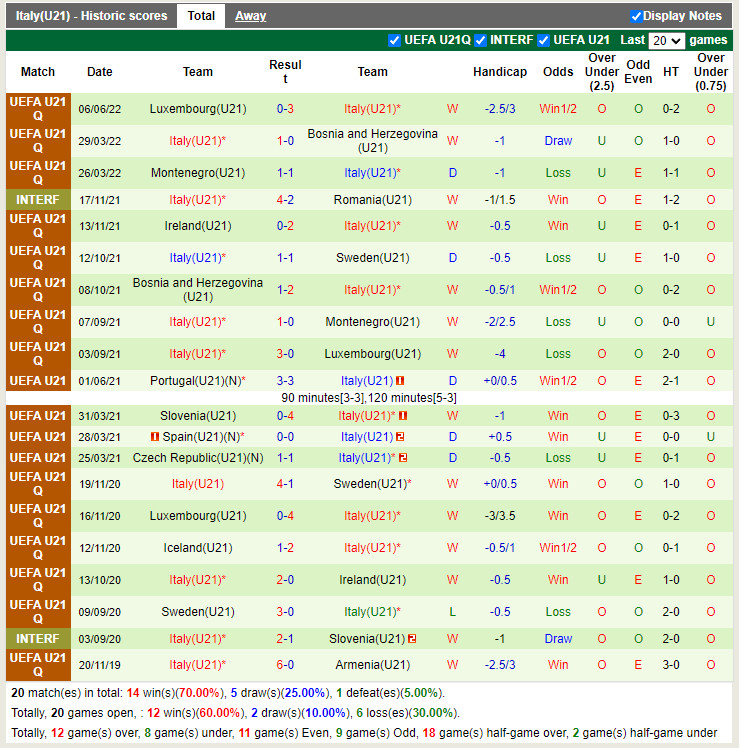This screenshot has width=739, height=748.
Task: Click red card icon in Czech Republic row
Action: coord(403,458)
